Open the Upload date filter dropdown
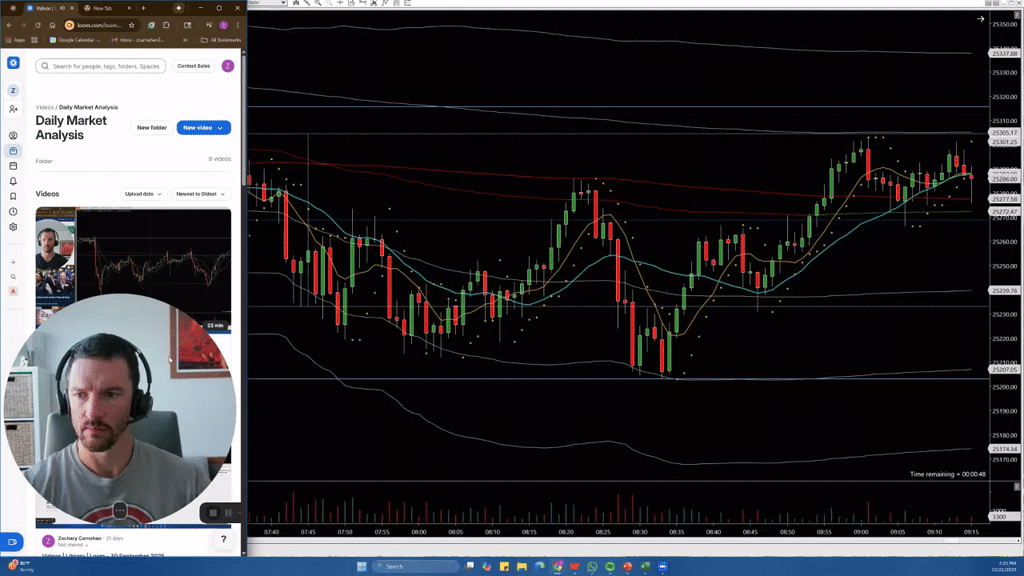The image size is (1024, 576). tap(141, 193)
